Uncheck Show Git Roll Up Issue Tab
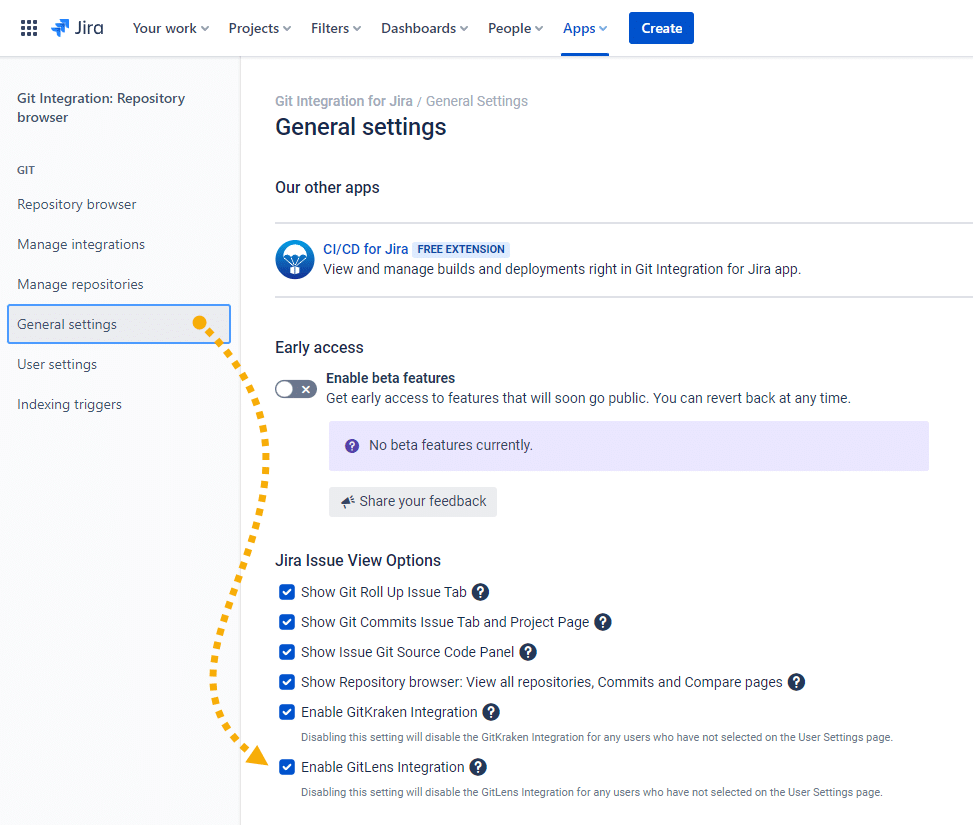Screen dimensions: 973x825 287,592
